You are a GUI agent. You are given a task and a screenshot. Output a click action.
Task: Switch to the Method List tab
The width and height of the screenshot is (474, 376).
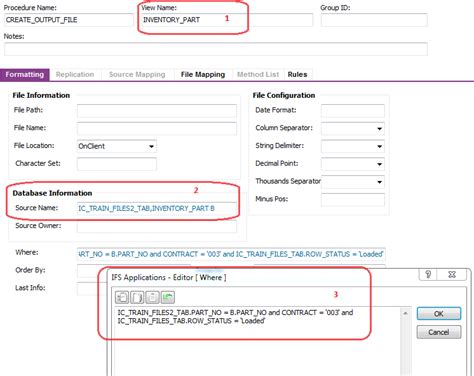[x=258, y=75]
